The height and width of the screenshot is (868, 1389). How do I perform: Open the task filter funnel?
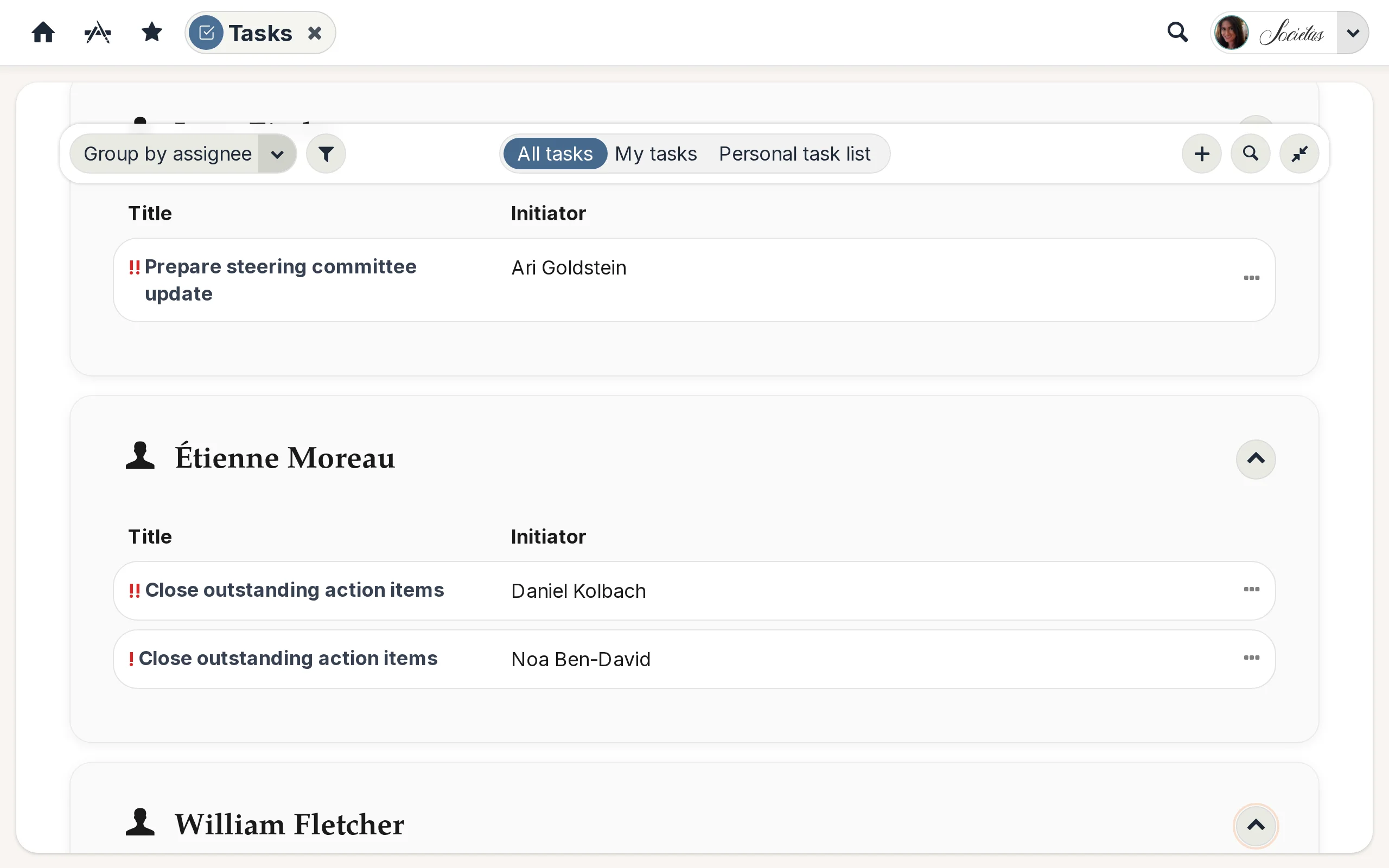(x=326, y=154)
